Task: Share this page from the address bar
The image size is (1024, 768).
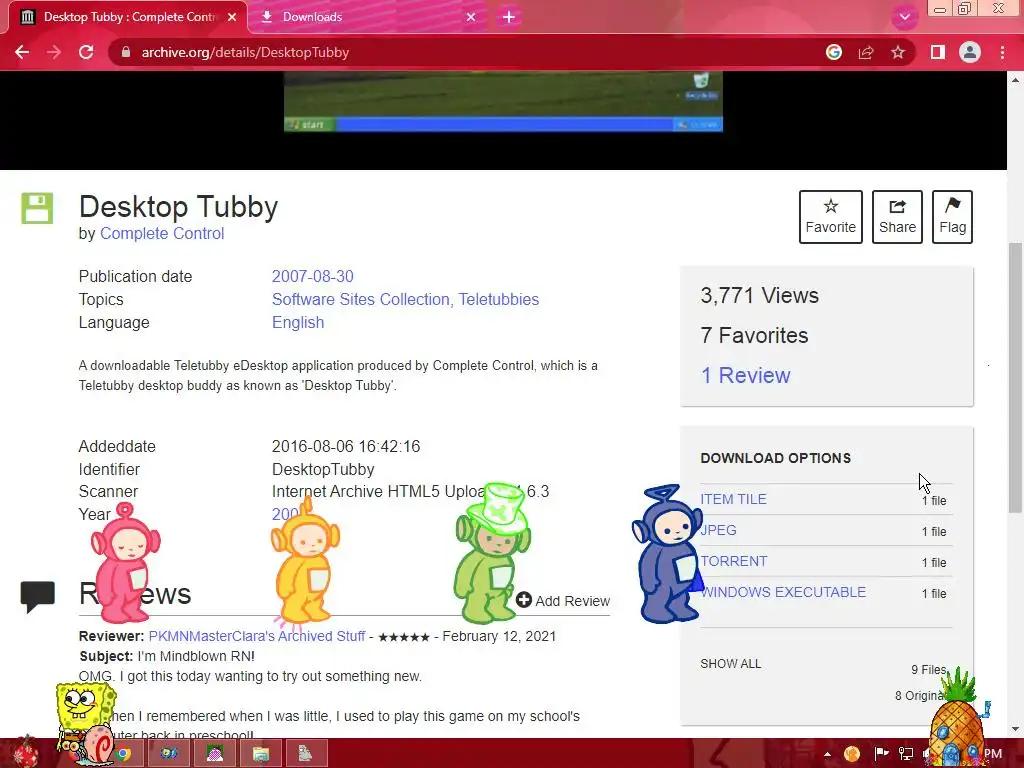Action: pos(866,52)
